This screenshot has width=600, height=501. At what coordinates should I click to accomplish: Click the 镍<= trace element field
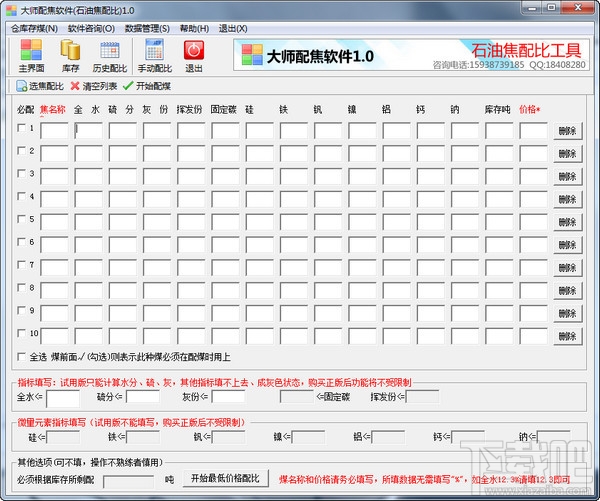tap(308, 437)
